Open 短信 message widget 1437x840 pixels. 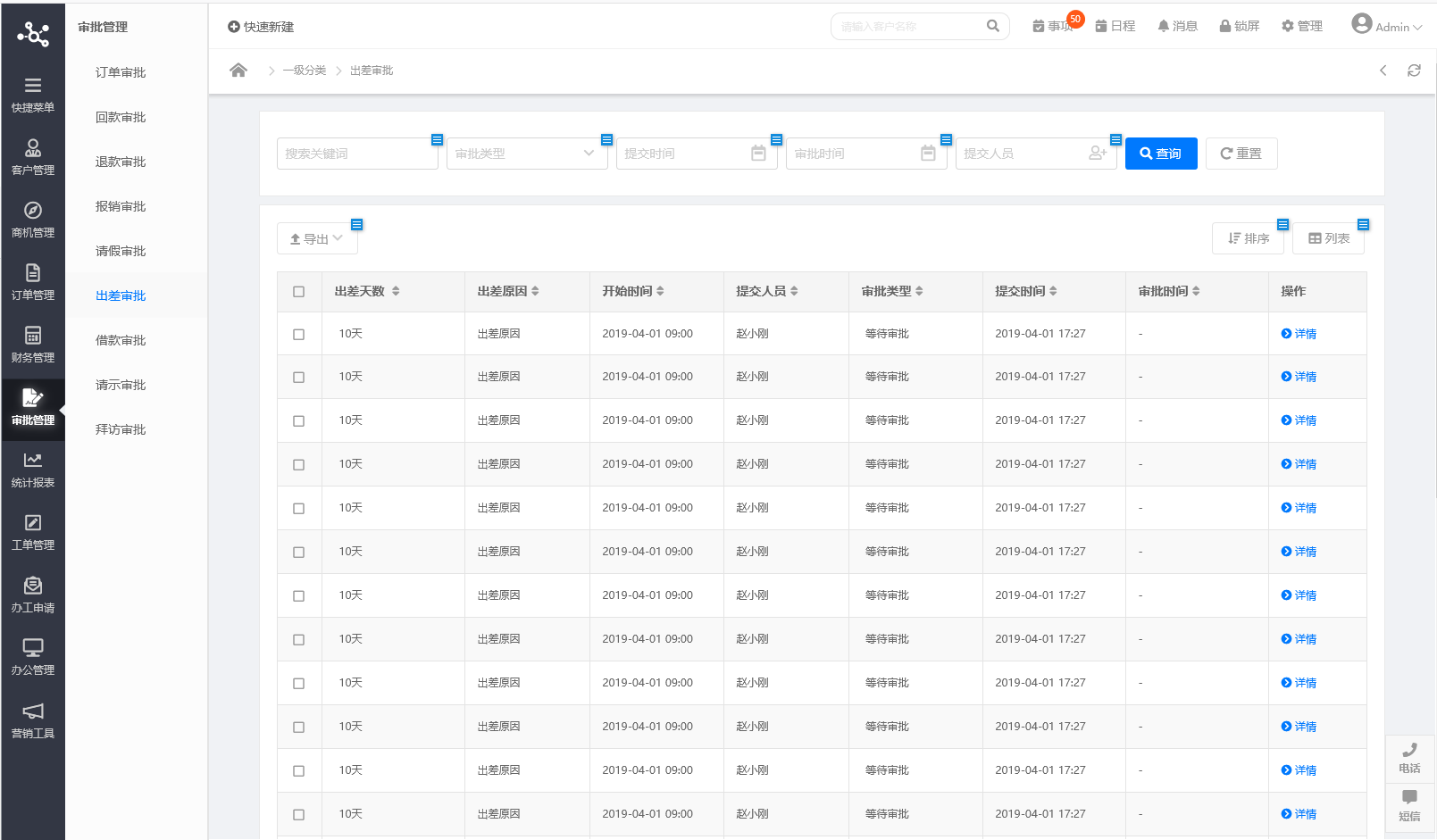click(x=1409, y=806)
